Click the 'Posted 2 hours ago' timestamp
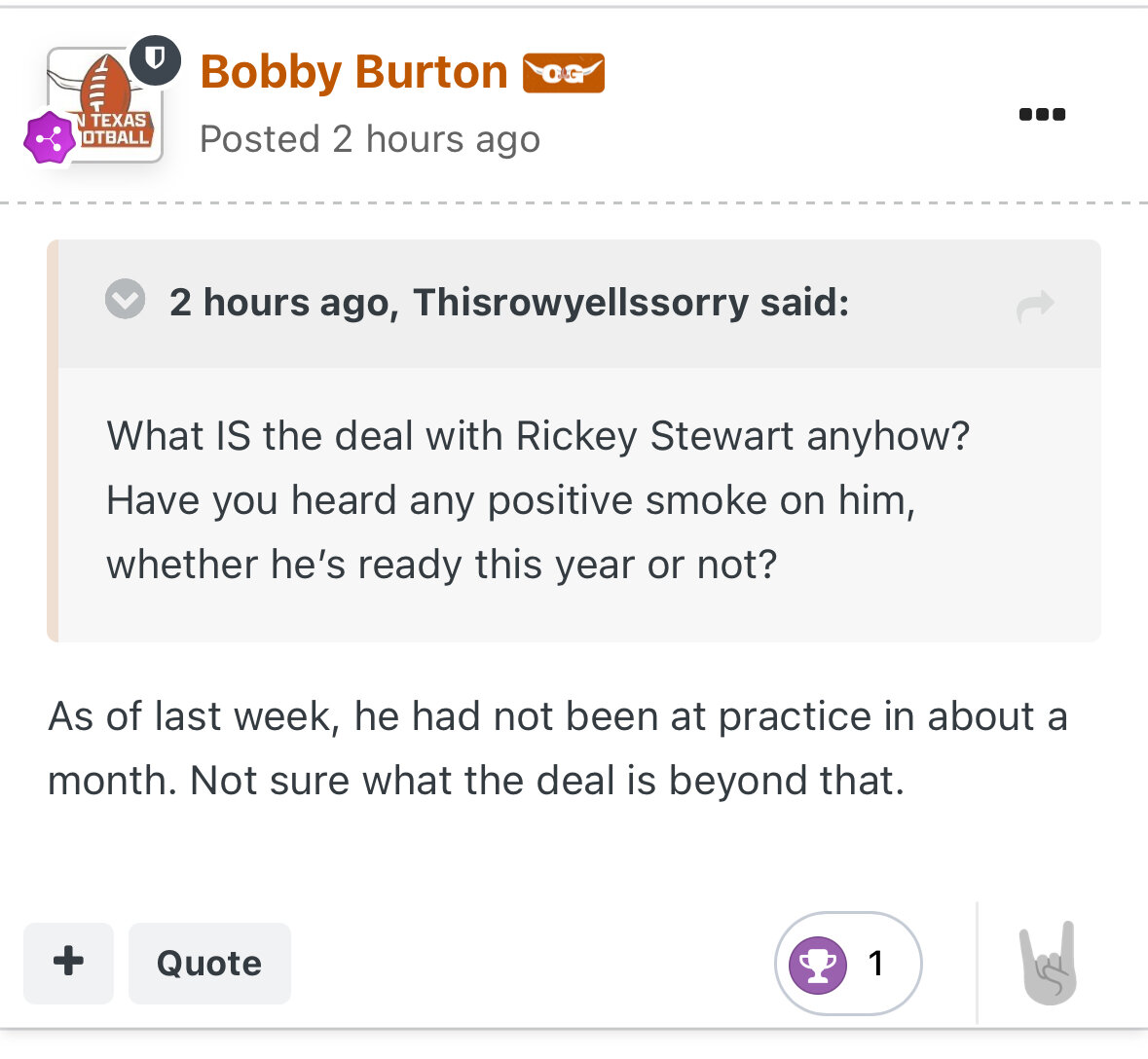This screenshot has width=1148, height=1059. pyautogui.click(x=369, y=139)
